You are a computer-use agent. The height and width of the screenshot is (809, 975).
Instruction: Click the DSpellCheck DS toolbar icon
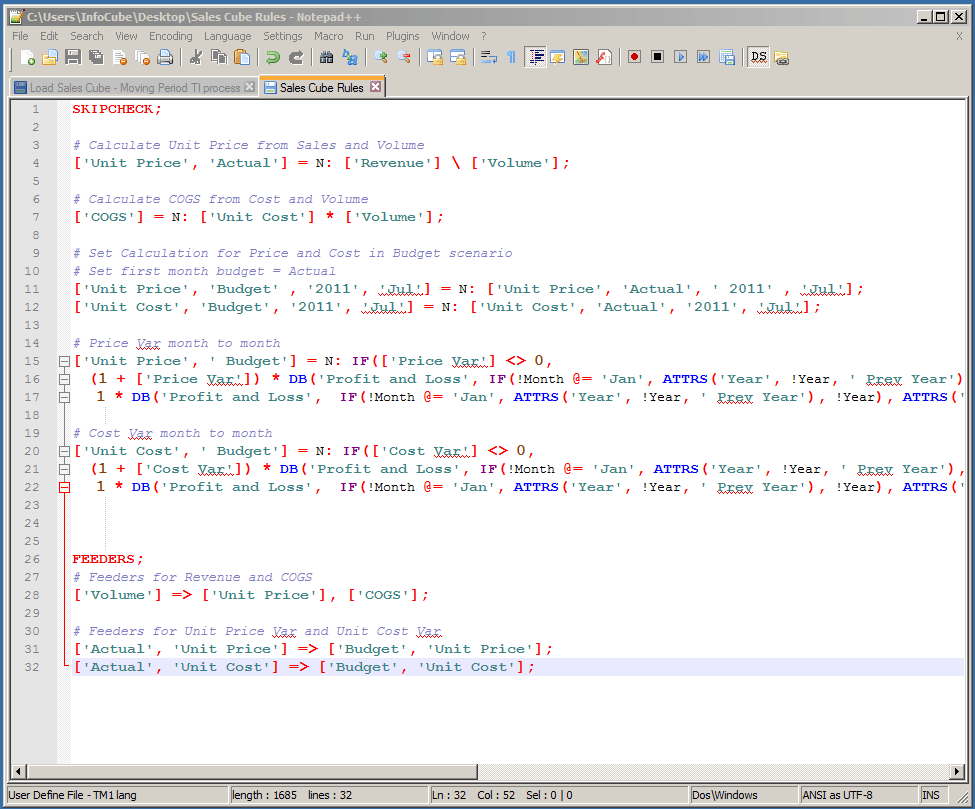click(x=758, y=58)
